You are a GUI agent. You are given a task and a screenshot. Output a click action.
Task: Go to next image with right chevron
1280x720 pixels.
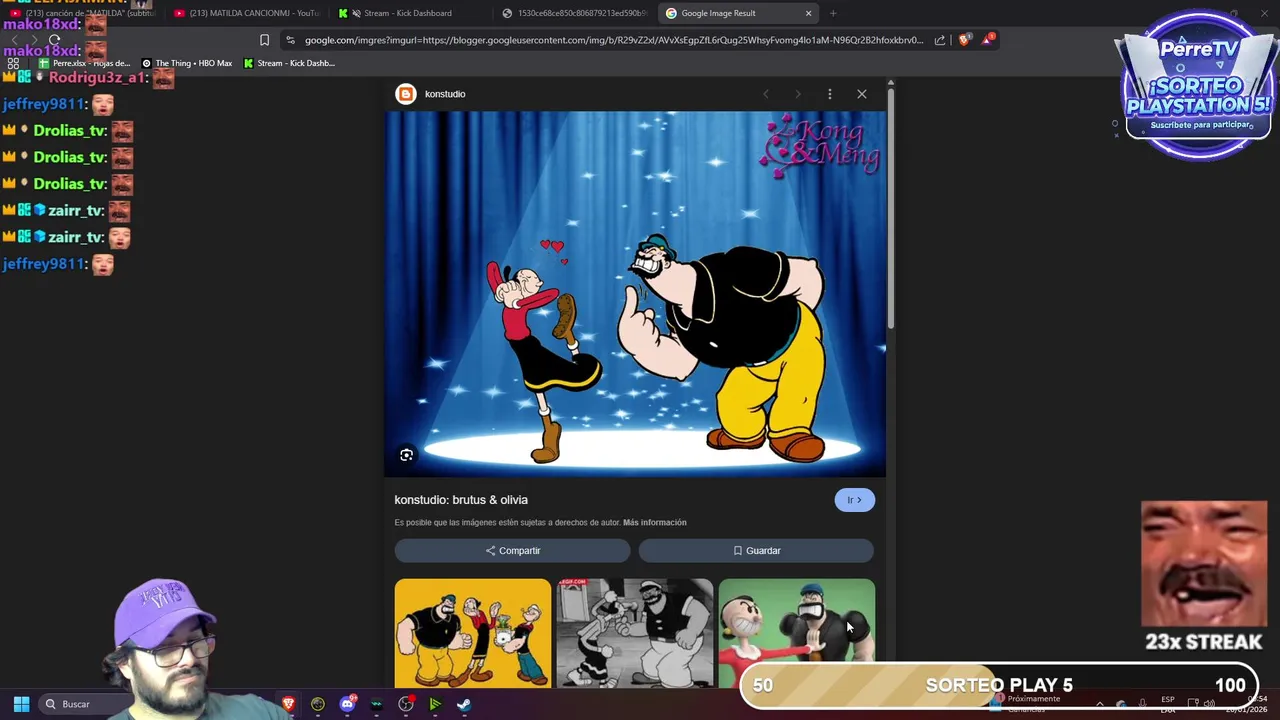[797, 94]
